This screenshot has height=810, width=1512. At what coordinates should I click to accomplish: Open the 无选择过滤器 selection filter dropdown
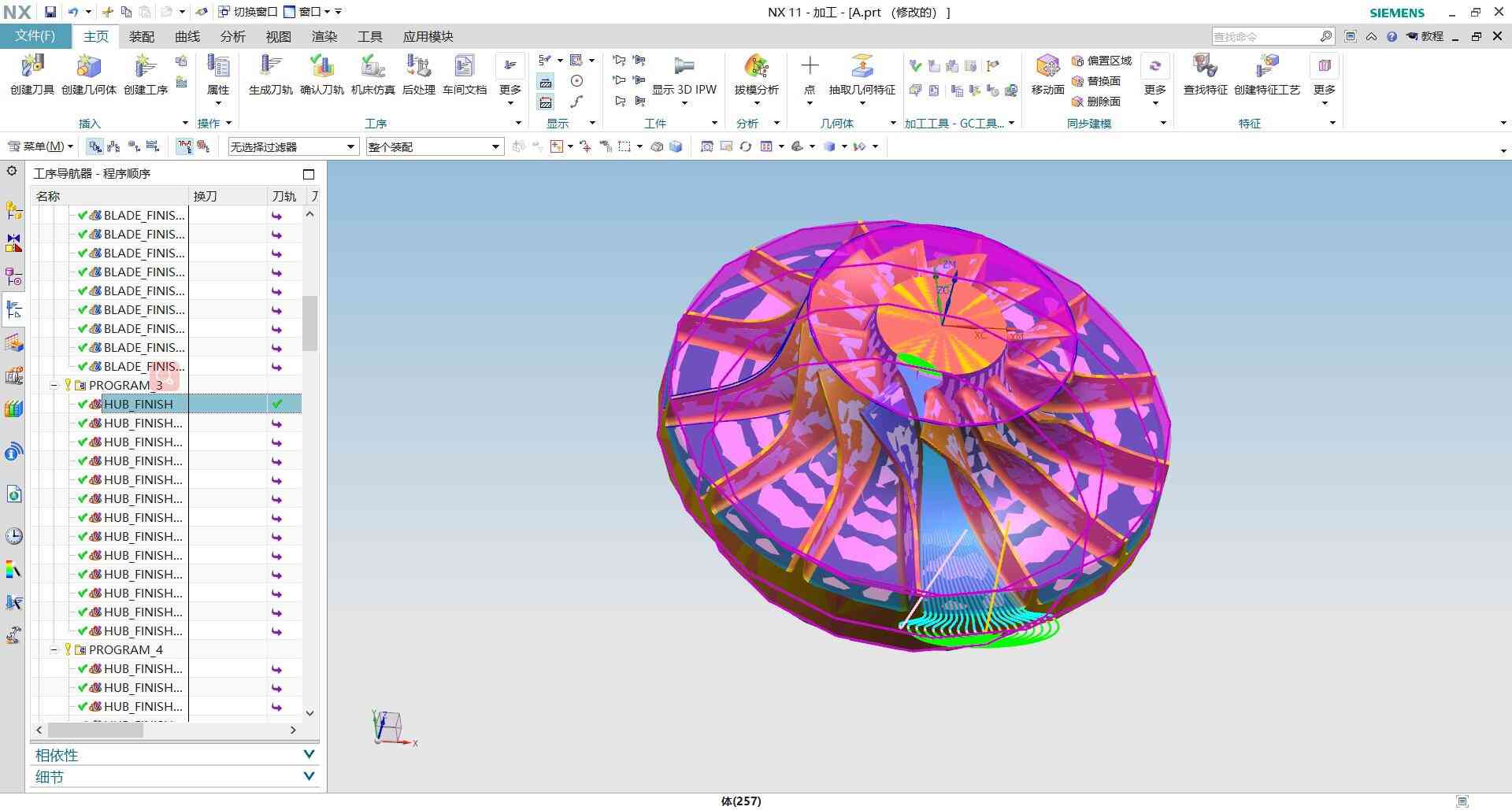pos(293,147)
